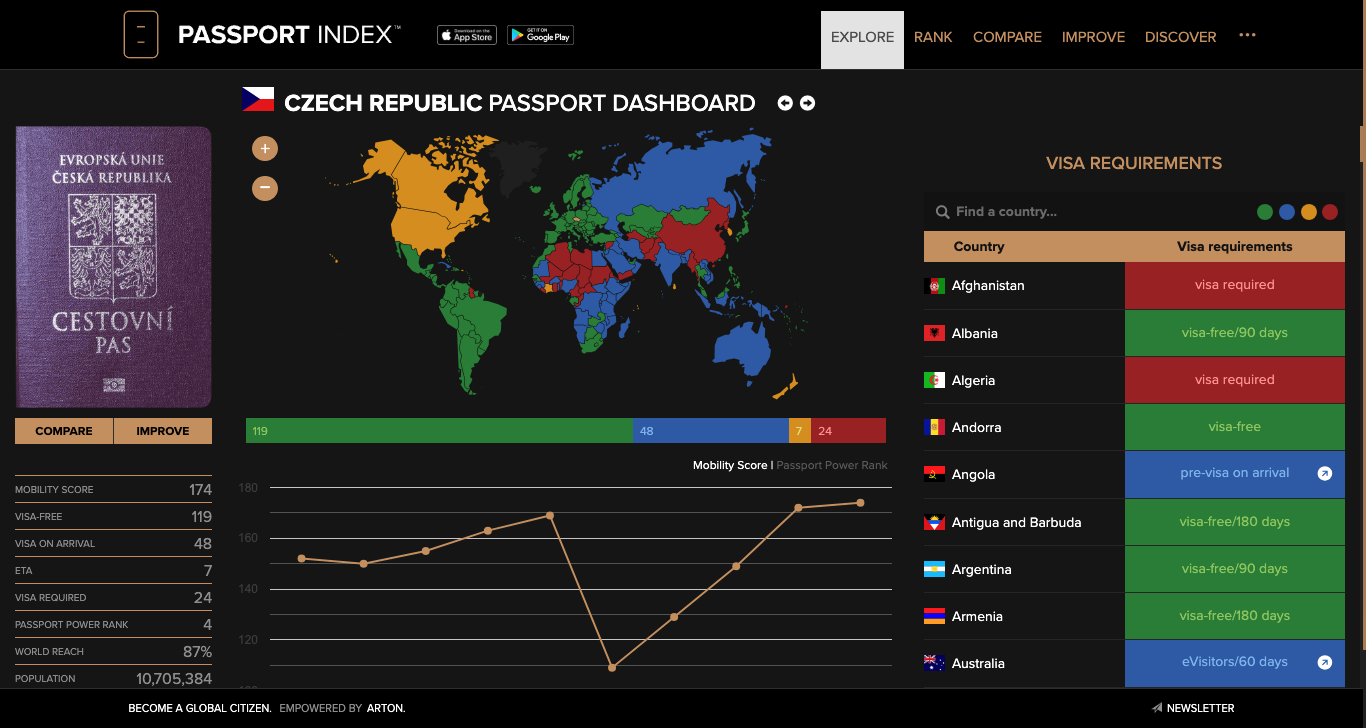Click the Passport Index passport logo icon

pos(141,34)
